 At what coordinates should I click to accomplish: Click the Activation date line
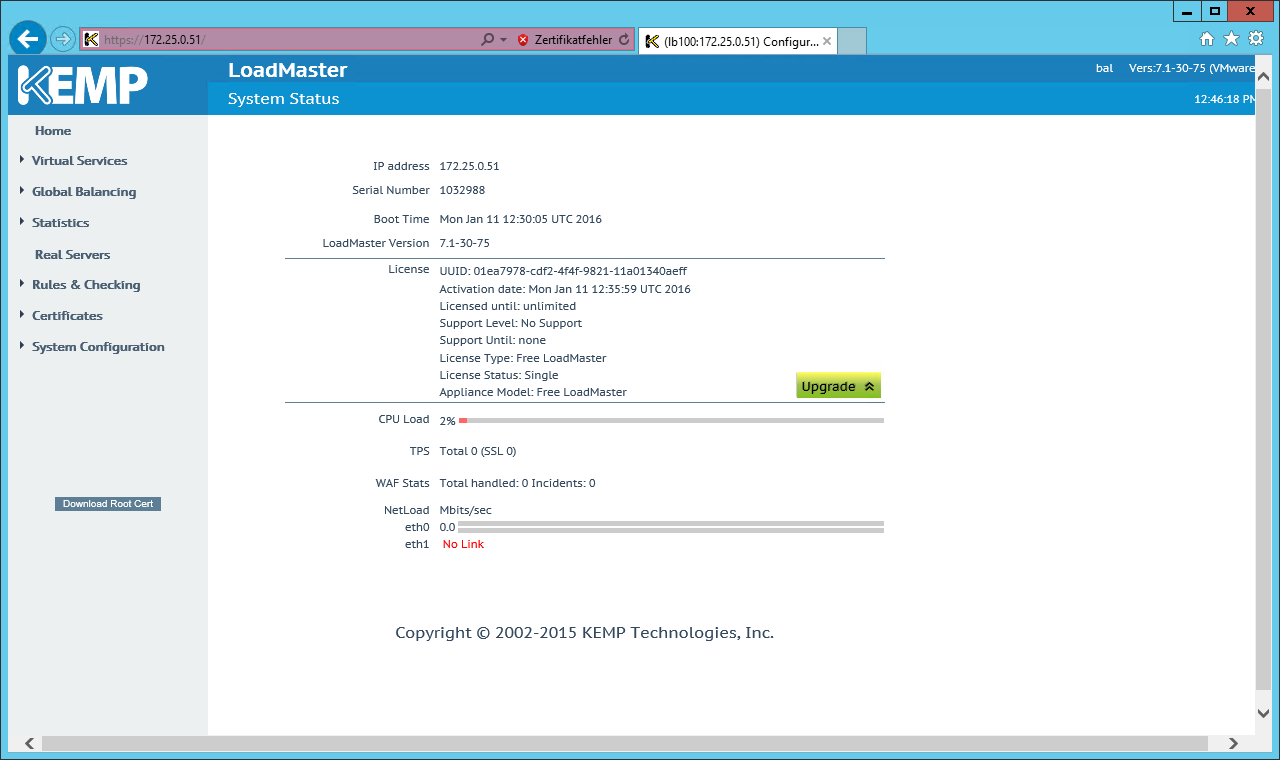[x=565, y=289]
